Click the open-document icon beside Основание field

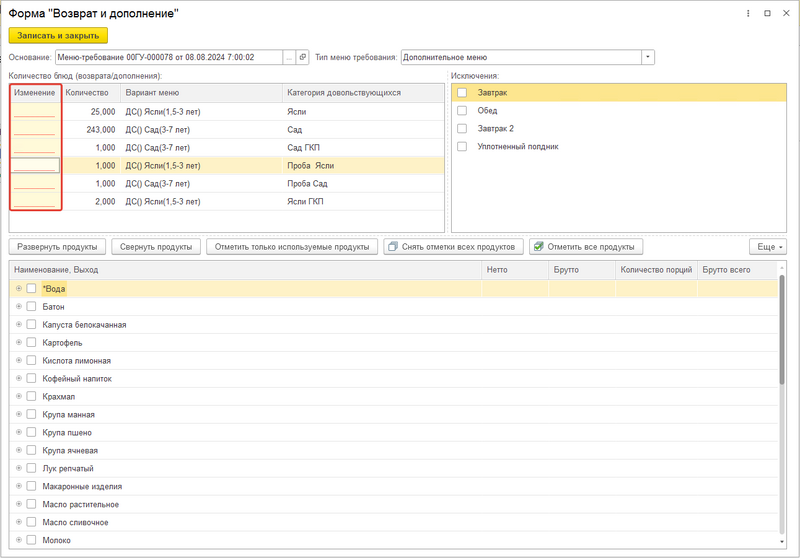pos(303,57)
